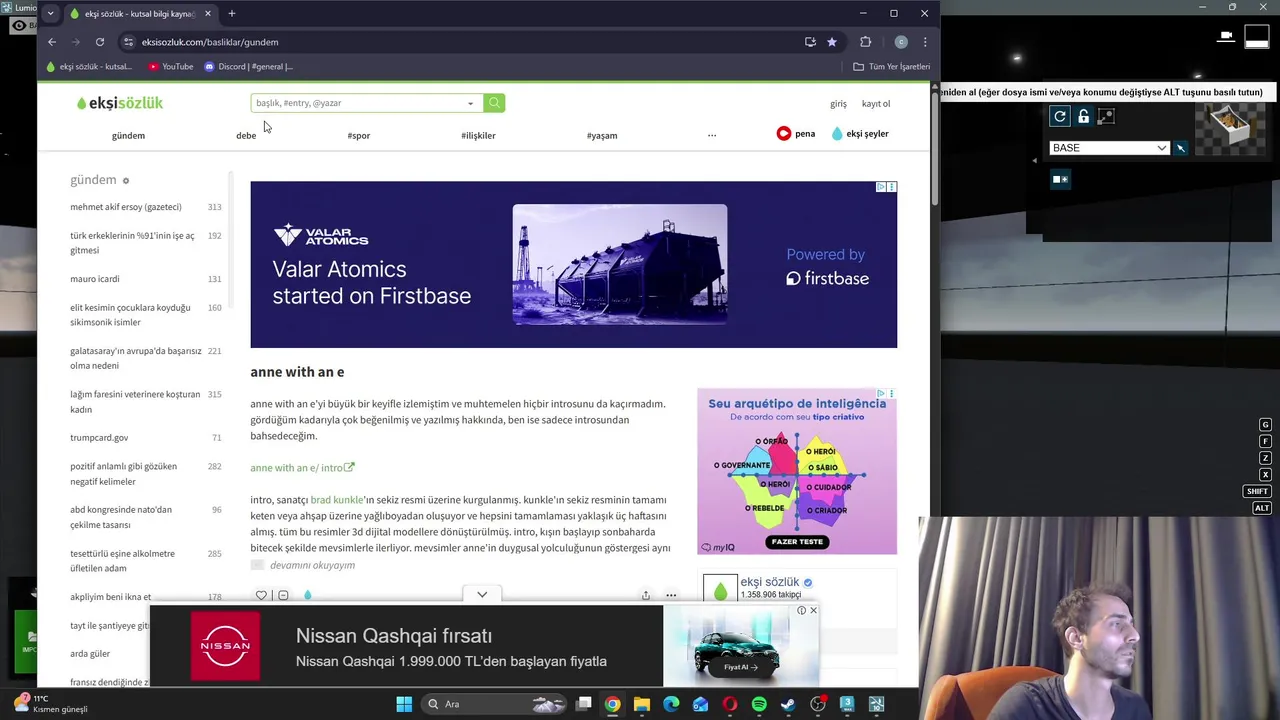Click the Valar Atomics banner ad
Viewport: 1280px width, 720px height.
tap(573, 264)
